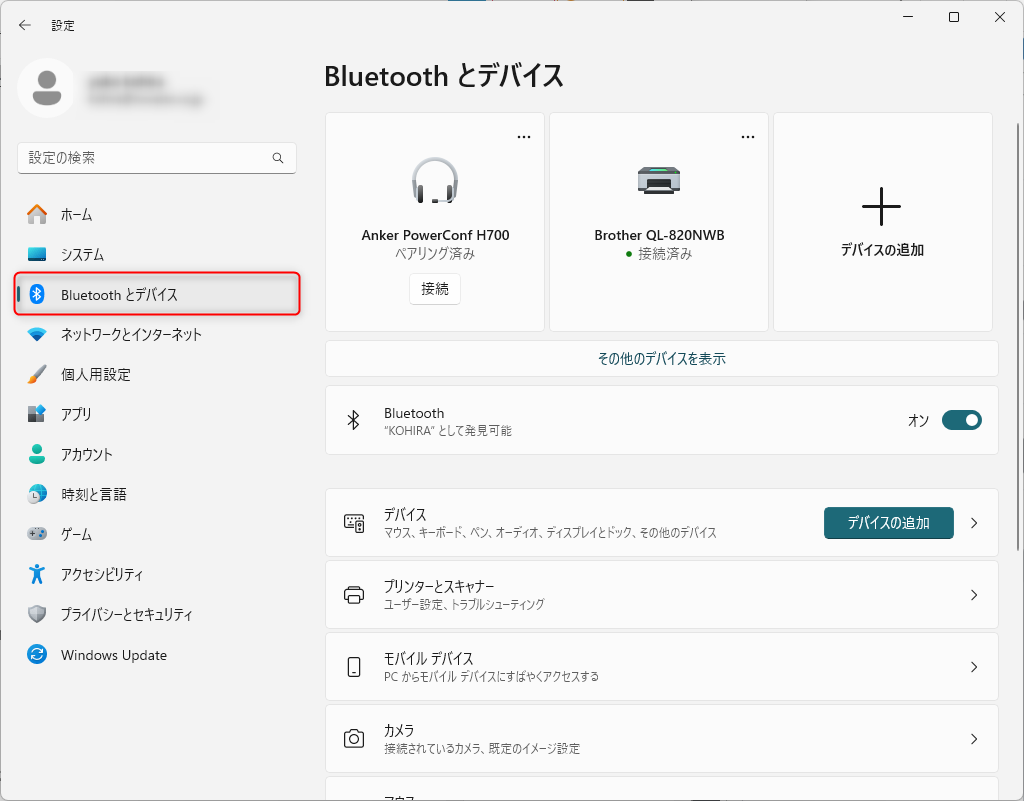Open more options for Brother QL-820NWB
The width and height of the screenshot is (1024, 801).
click(748, 137)
